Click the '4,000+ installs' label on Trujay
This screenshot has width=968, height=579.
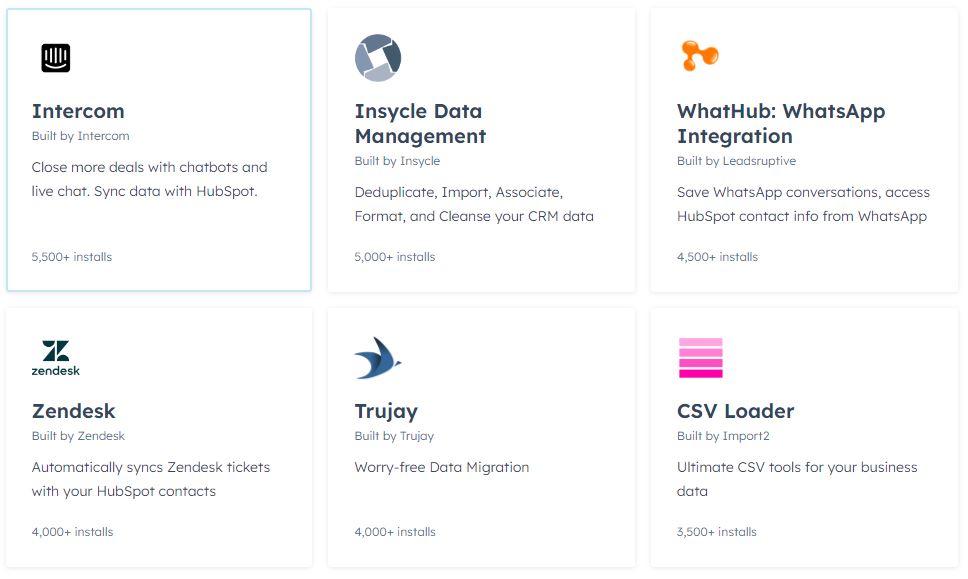394,531
